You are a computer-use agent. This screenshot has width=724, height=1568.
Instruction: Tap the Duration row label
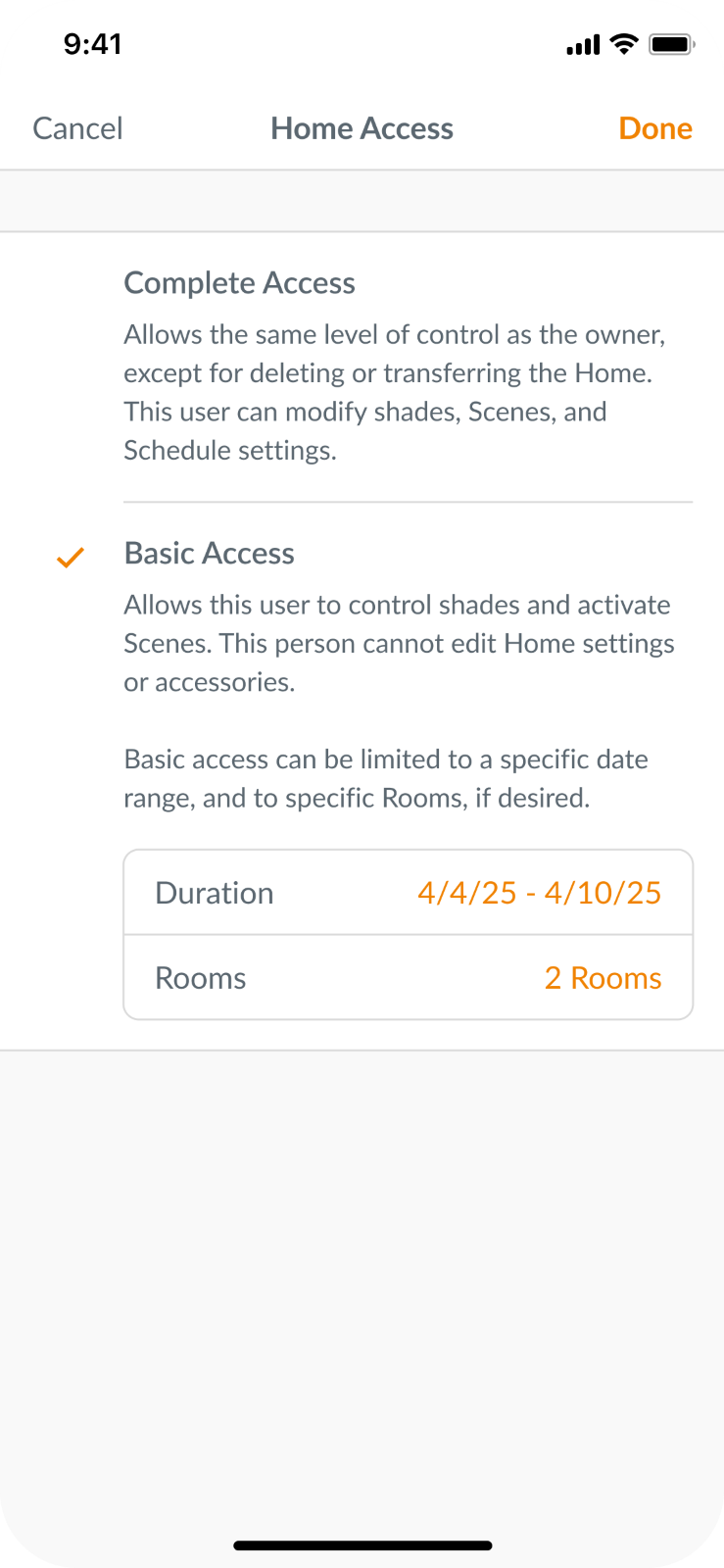pyautogui.click(x=214, y=893)
